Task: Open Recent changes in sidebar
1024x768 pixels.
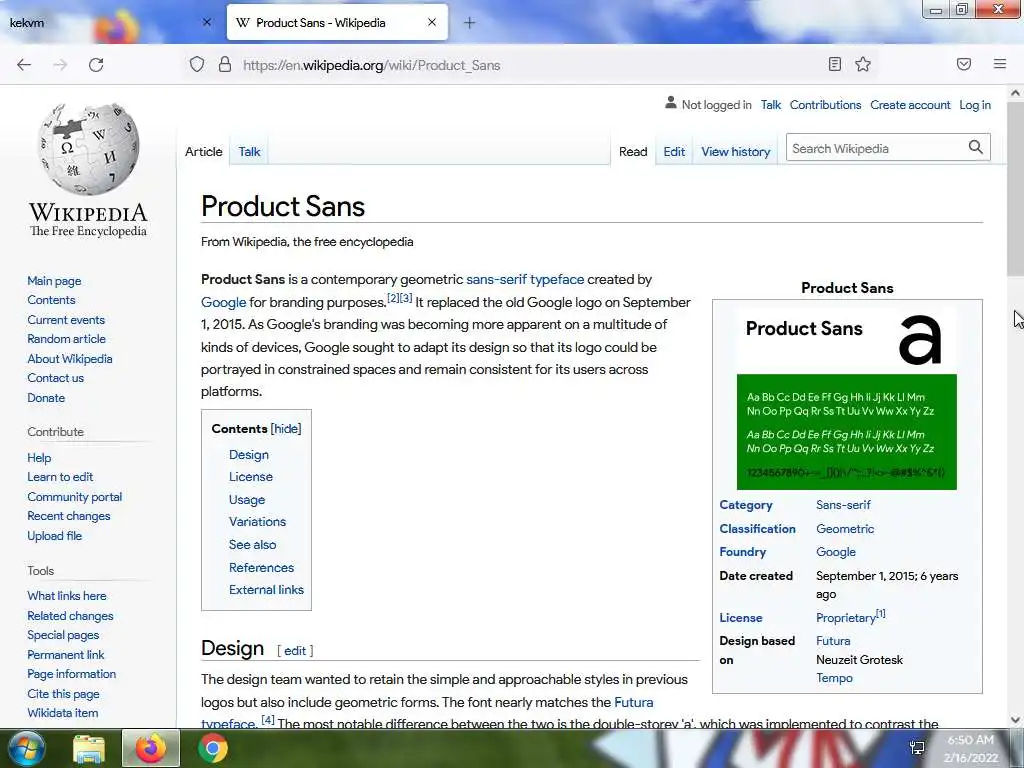Action: [x=69, y=516]
